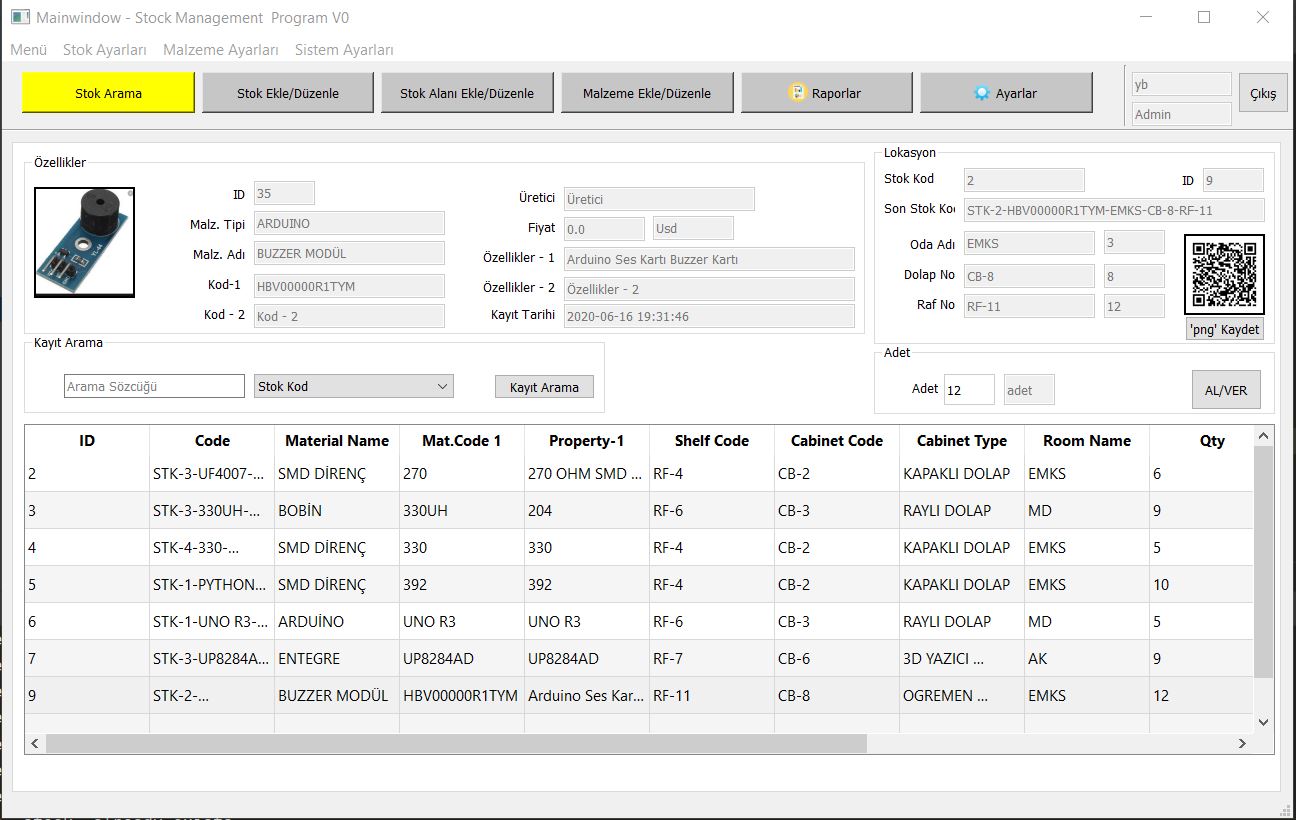Image resolution: width=1296 pixels, height=820 pixels.
Task: Click the Kayıt Arama search button
Action: click(544, 387)
